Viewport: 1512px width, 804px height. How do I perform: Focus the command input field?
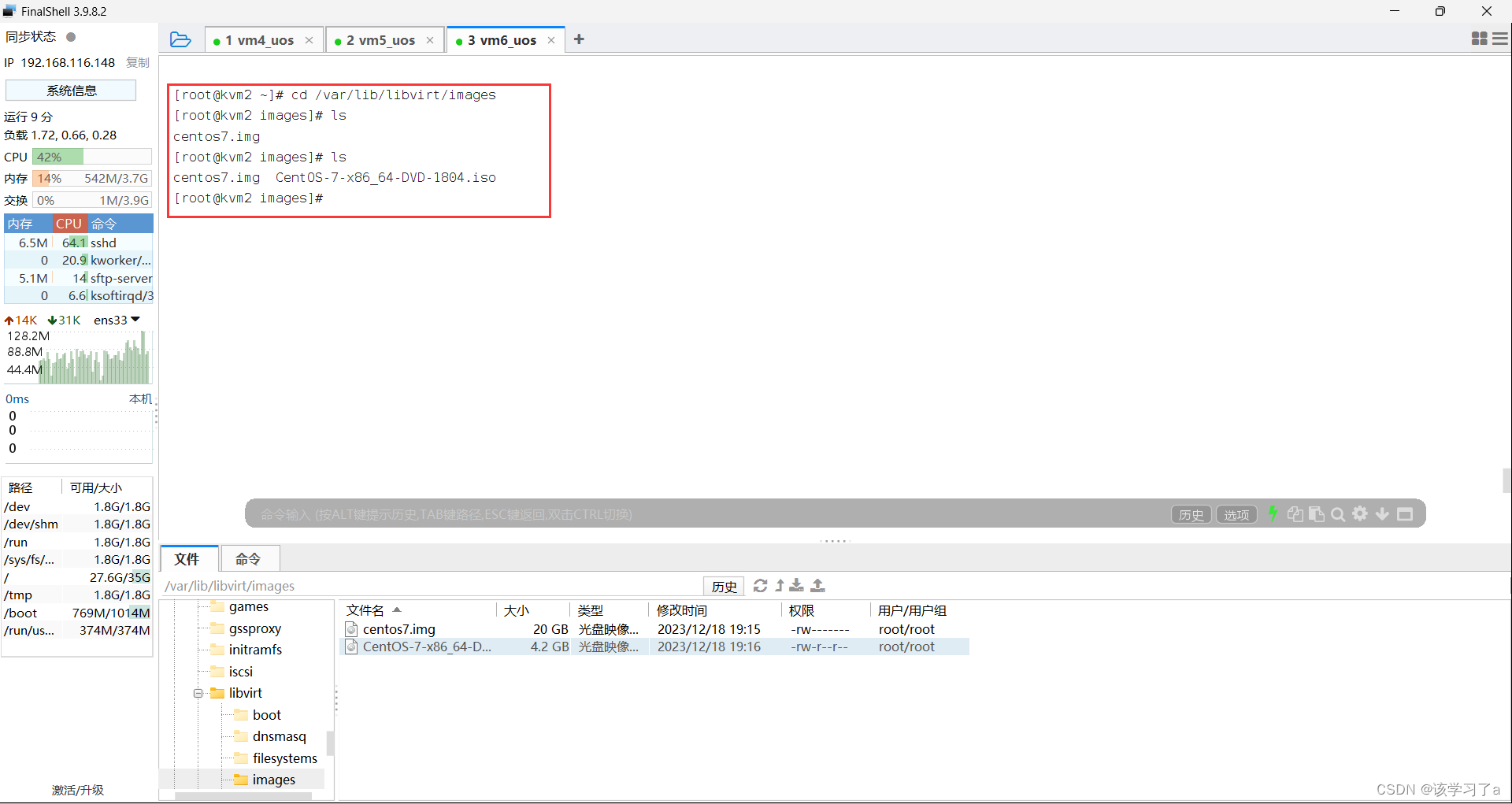point(709,514)
